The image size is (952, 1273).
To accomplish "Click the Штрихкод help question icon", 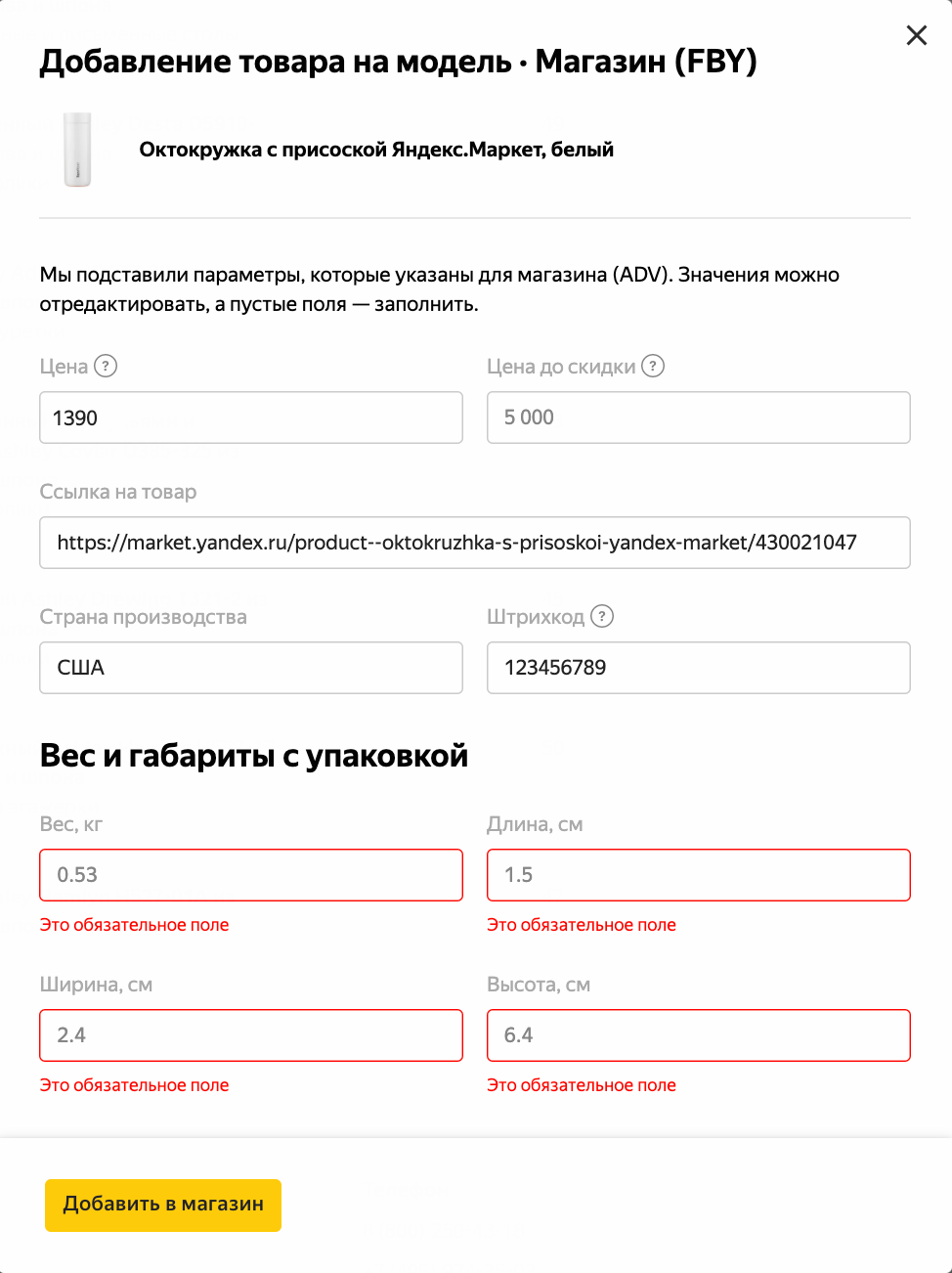I will pos(602,616).
